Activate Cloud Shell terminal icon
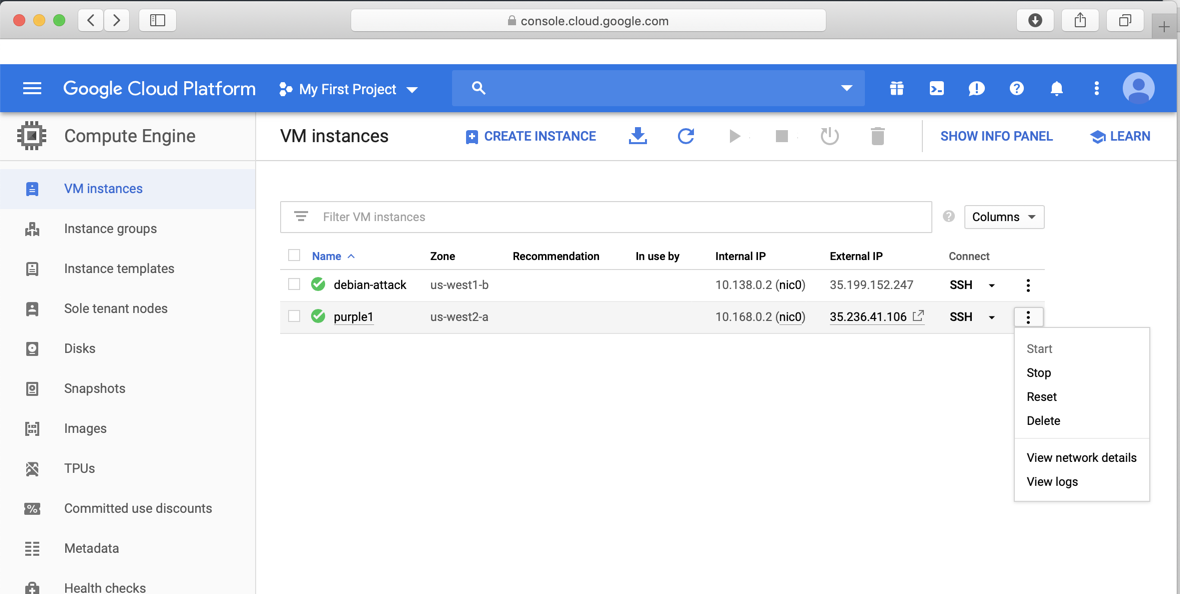The height and width of the screenshot is (594, 1180). pos(936,89)
